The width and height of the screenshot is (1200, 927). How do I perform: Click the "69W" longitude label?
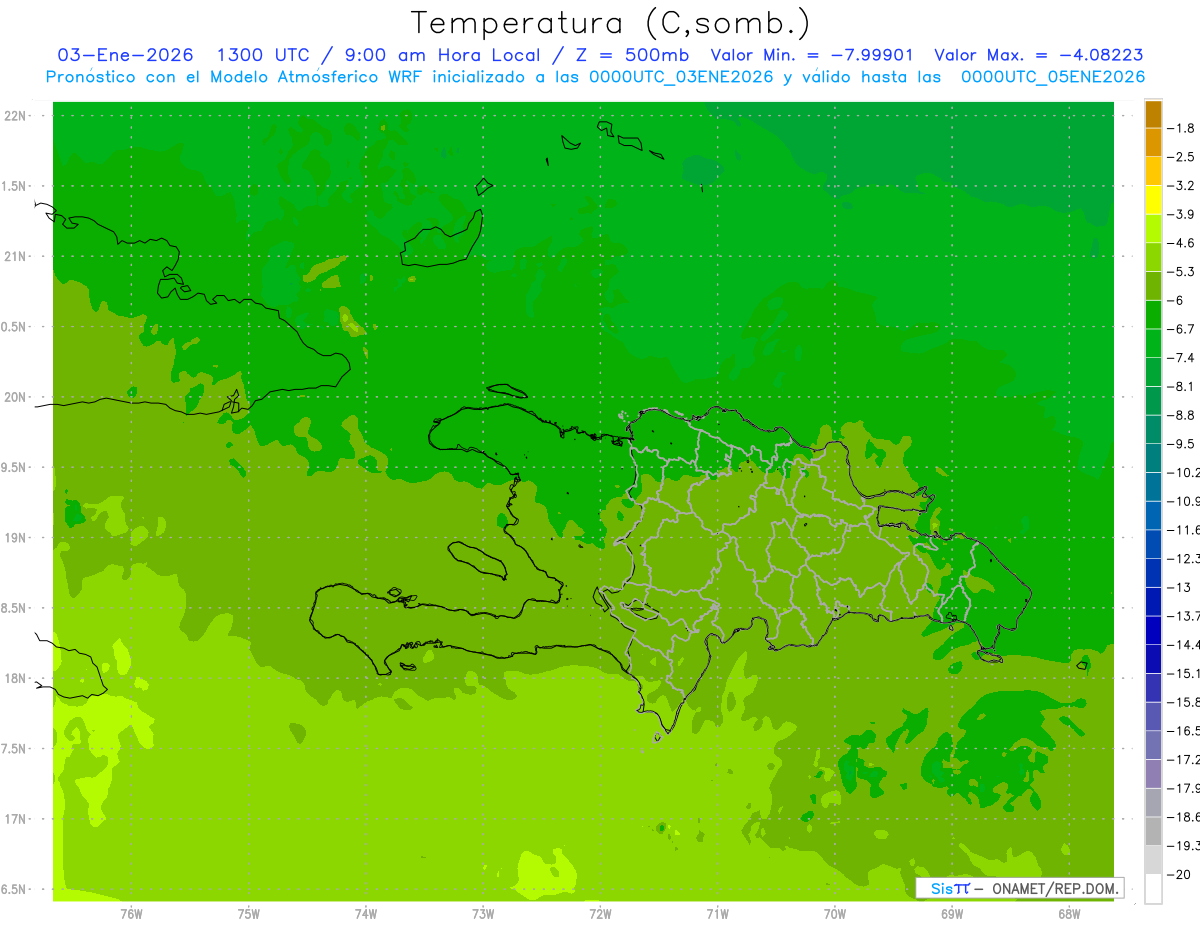[952, 913]
